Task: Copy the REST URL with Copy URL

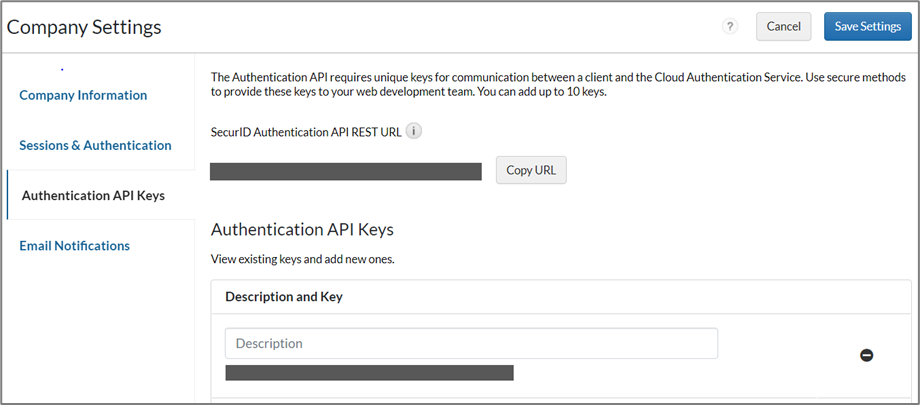Action: tap(531, 170)
